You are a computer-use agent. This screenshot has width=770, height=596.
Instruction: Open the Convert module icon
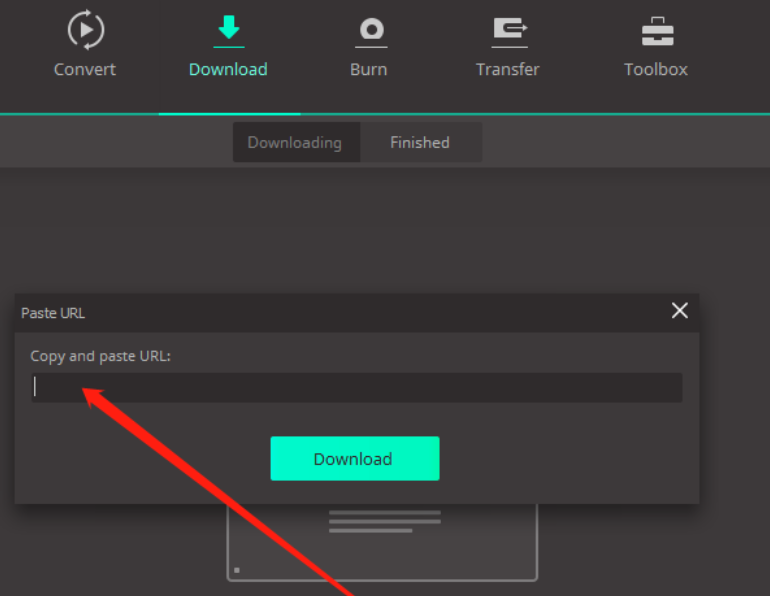pos(85,30)
